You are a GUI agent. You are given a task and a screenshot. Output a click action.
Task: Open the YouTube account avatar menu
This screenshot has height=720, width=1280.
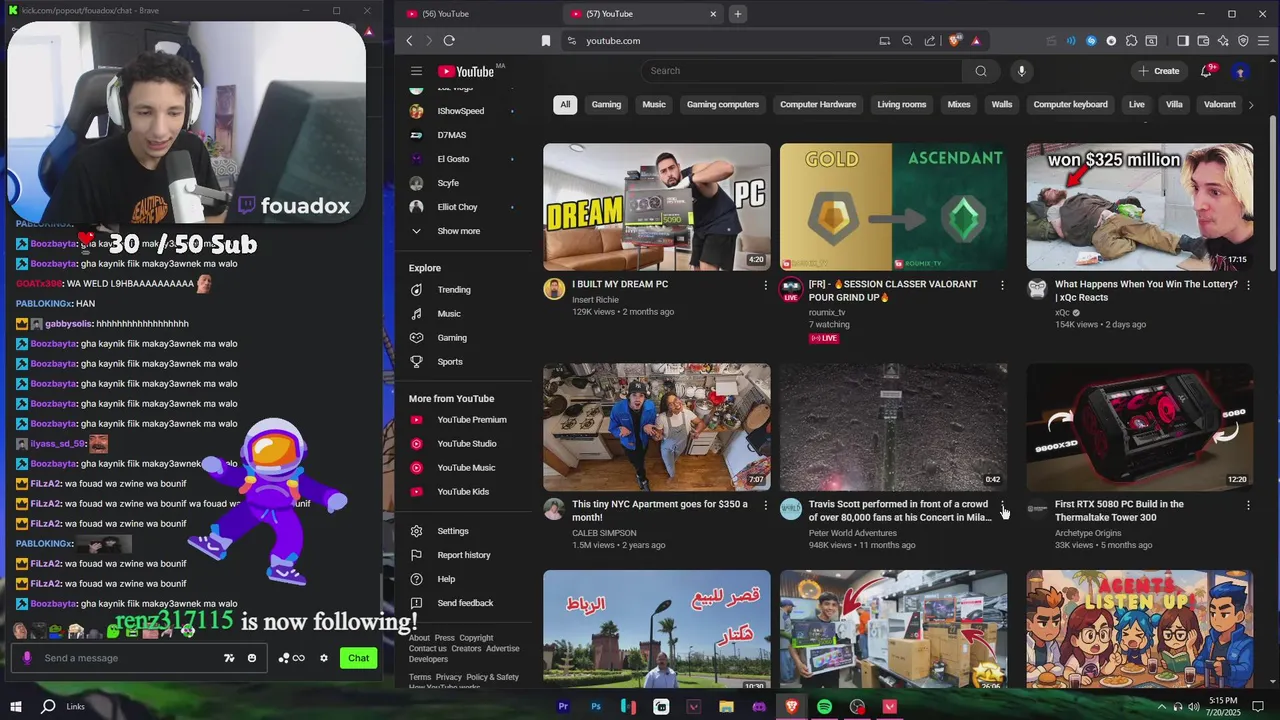[1240, 71]
